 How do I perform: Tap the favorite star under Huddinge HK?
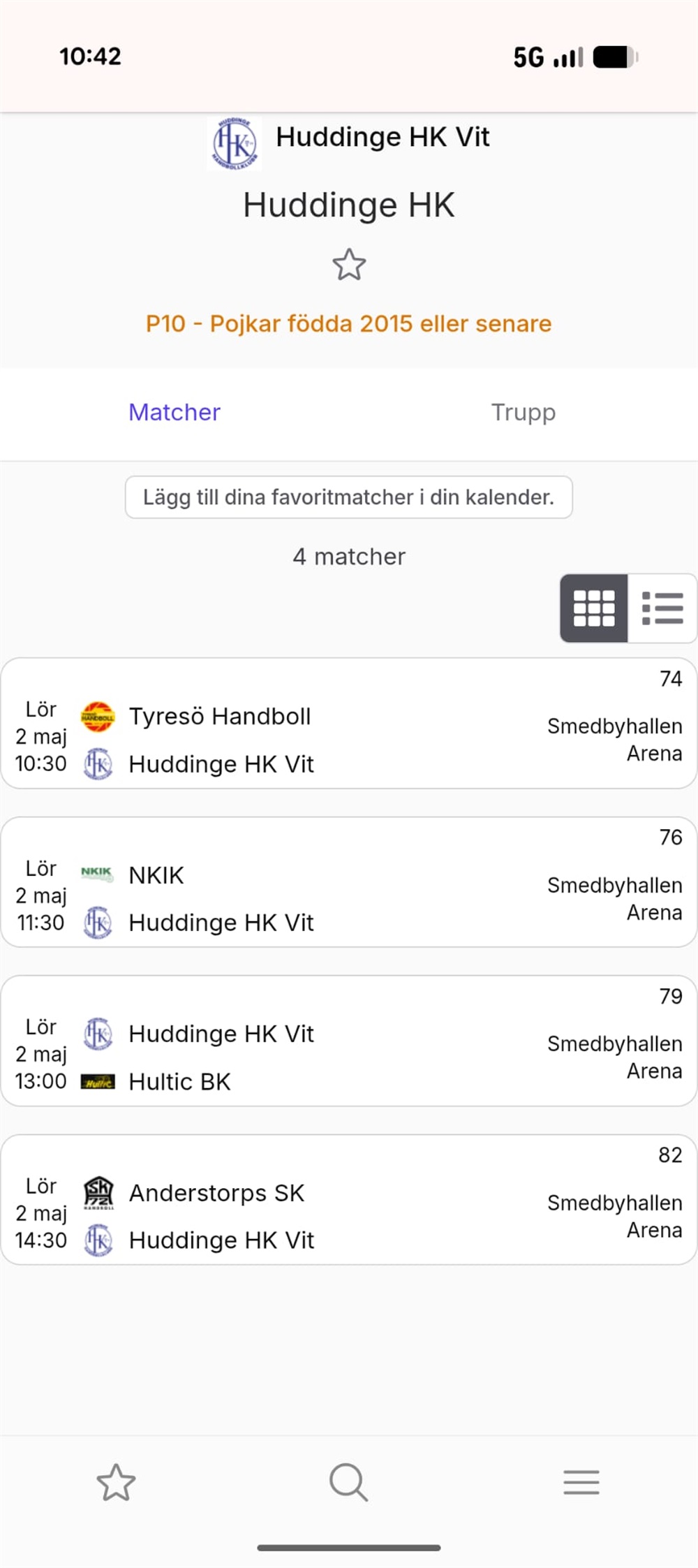coord(348,265)
